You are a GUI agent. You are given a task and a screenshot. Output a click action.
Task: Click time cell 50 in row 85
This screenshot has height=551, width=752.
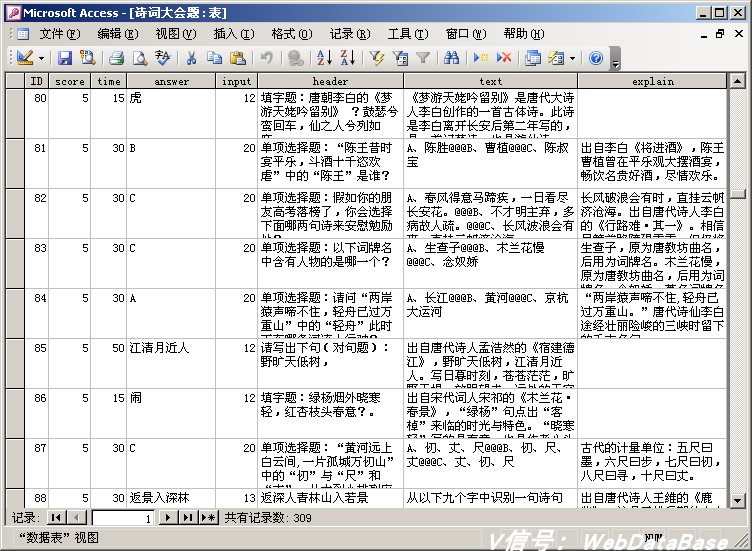(109, 363)
